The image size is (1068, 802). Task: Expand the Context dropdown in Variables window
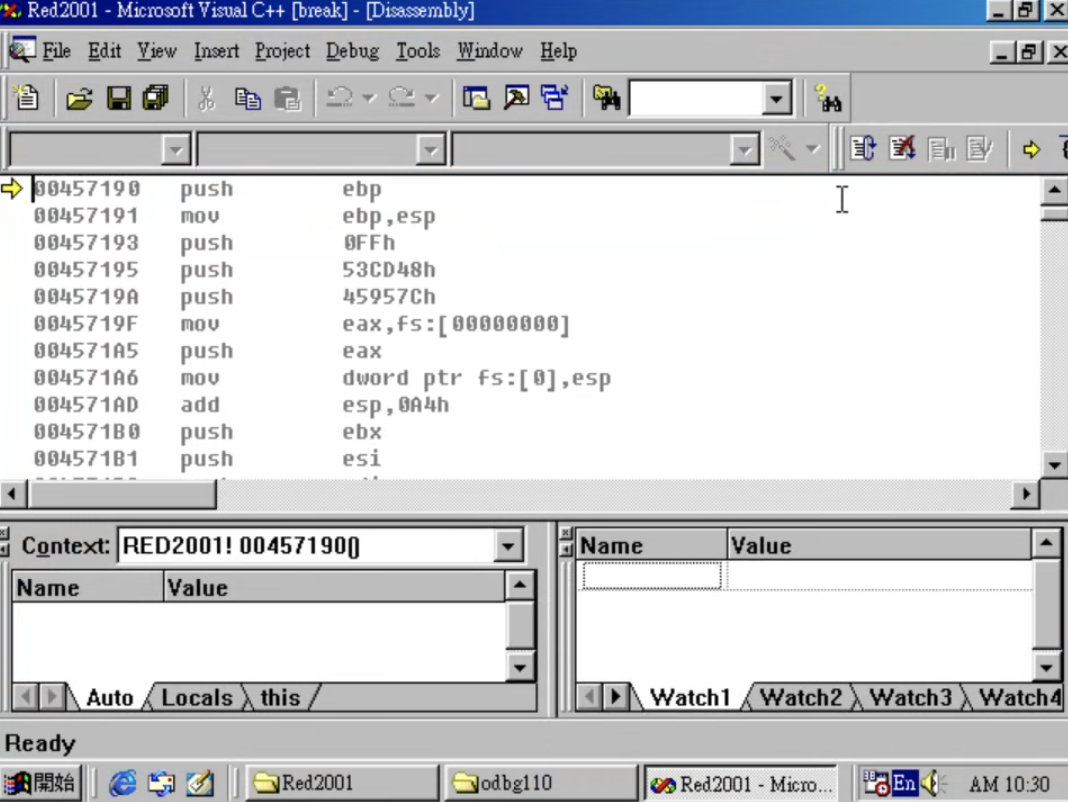point(507,546)
